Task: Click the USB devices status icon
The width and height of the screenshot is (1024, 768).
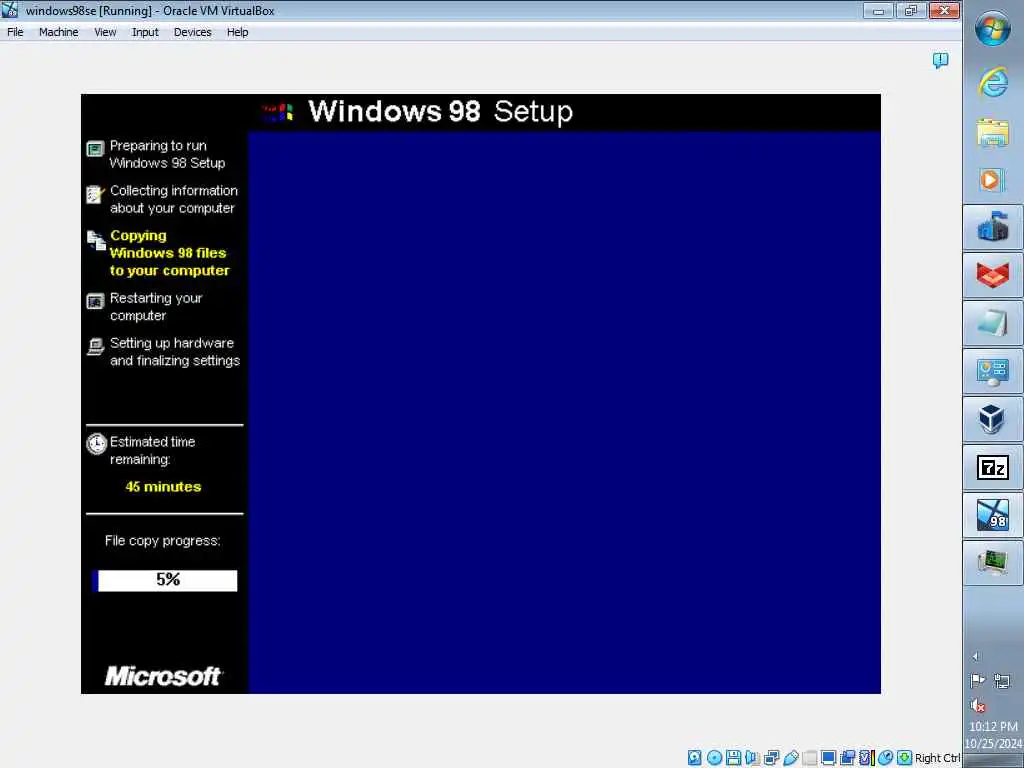Action: [x=790, y=758]
